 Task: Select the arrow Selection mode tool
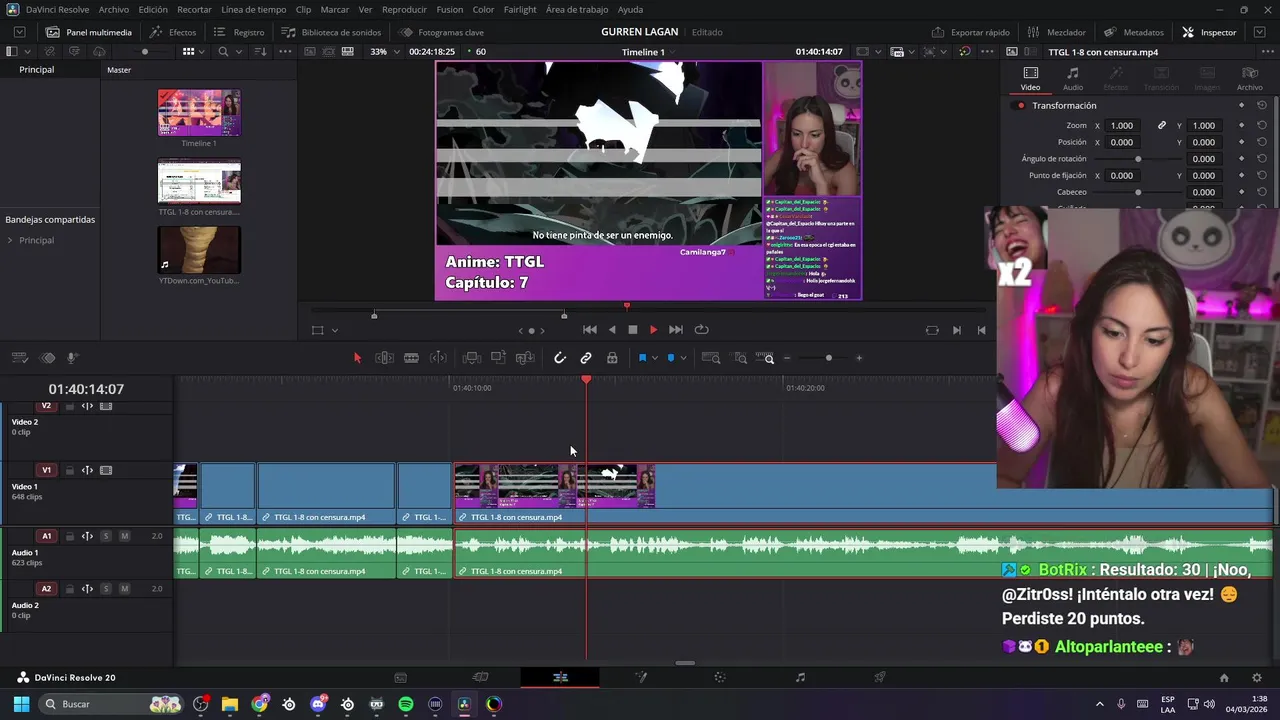coord(357,358)
